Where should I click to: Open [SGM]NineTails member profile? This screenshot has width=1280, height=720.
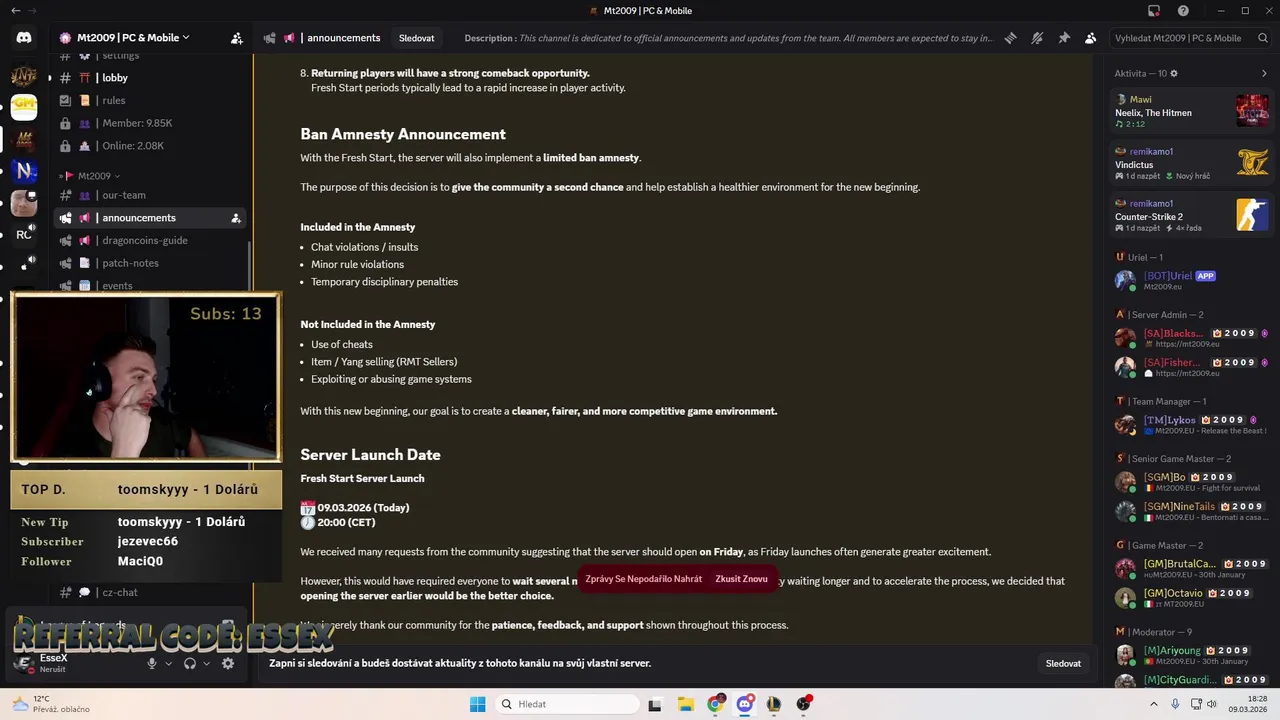tap(1190, 511)
